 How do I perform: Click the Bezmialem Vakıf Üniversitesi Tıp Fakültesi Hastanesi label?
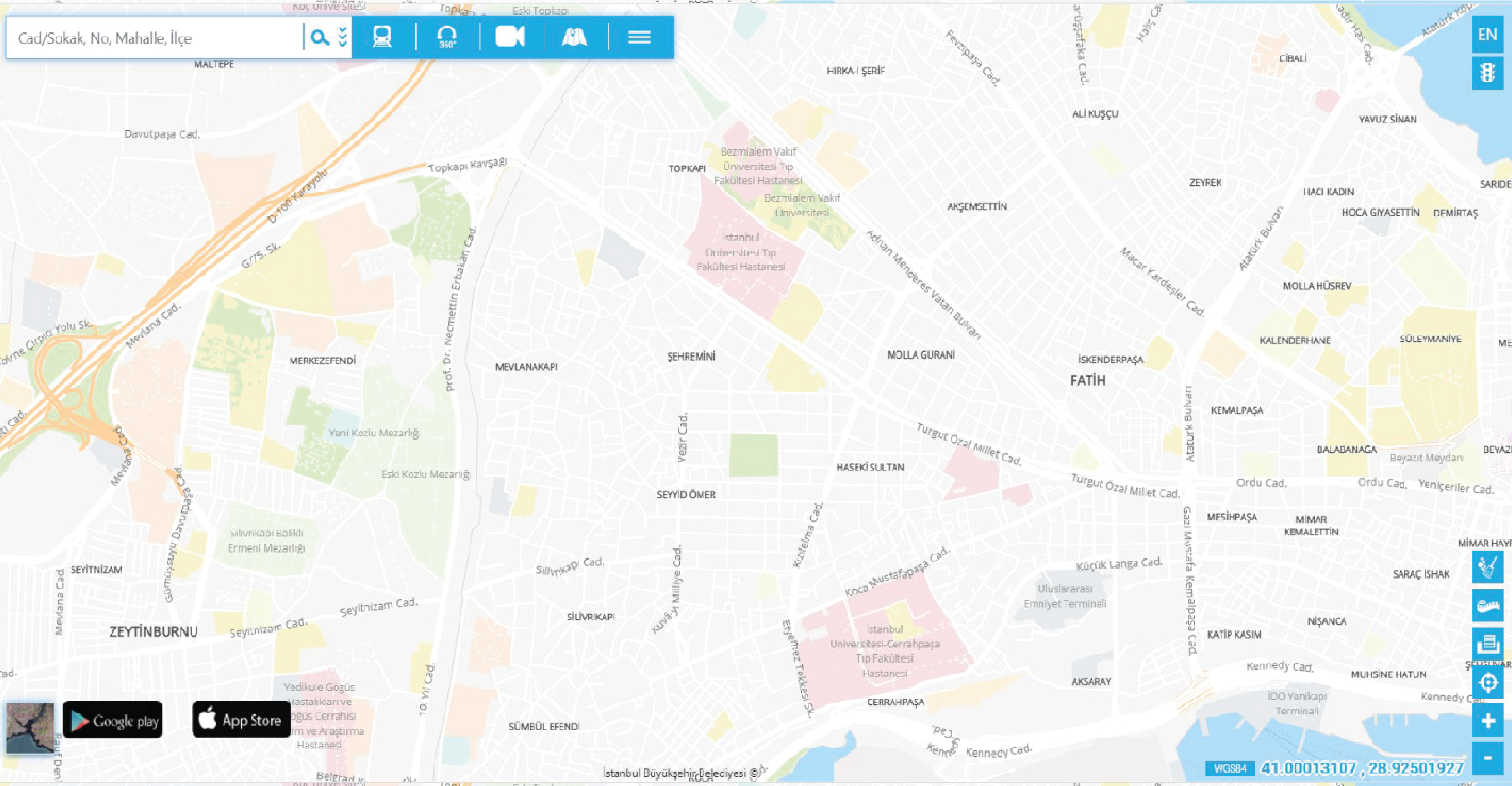click(758, 166)
